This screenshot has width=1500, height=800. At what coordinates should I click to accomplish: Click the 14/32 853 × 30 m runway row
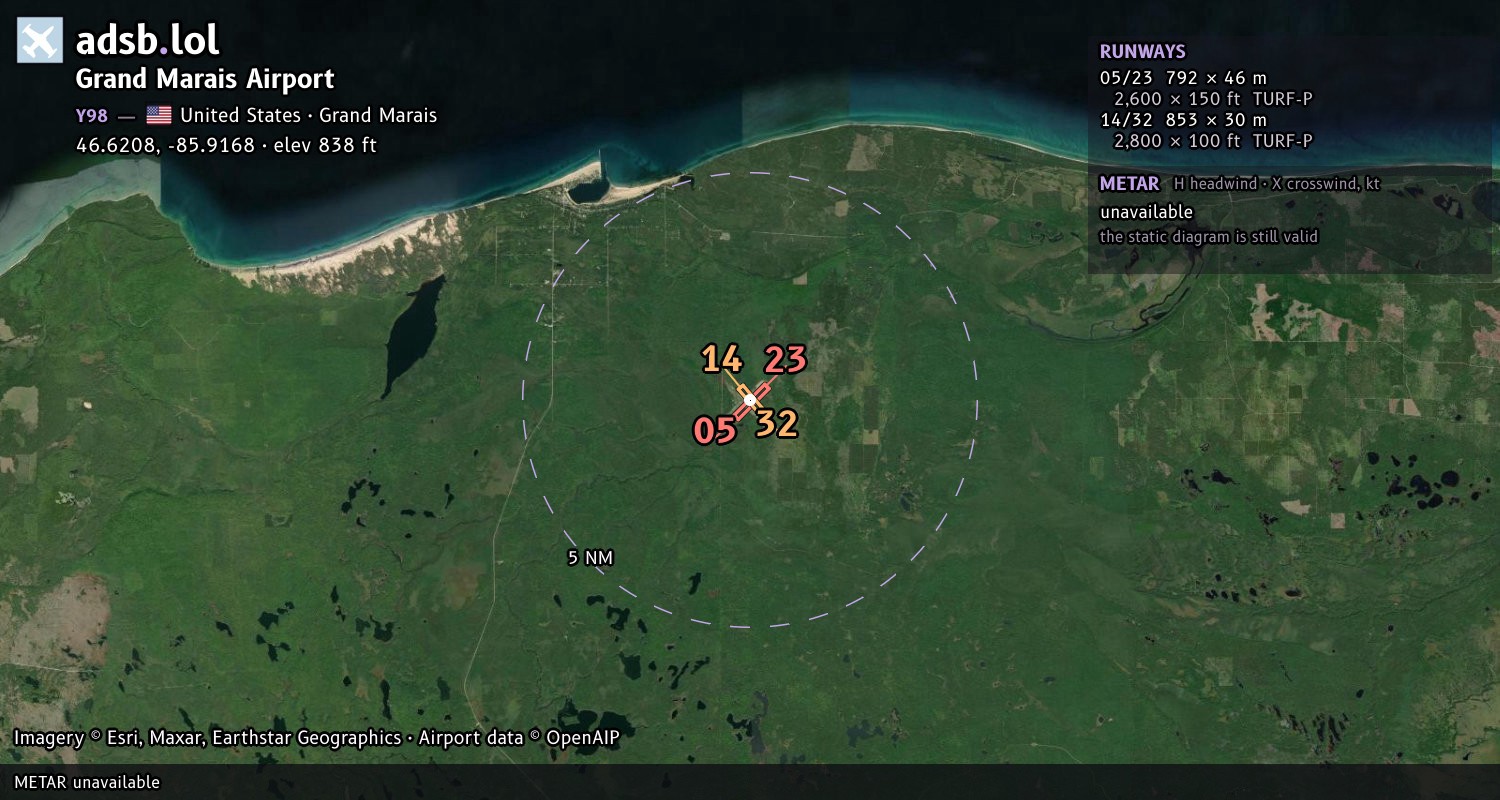[x=1183, y=120]
